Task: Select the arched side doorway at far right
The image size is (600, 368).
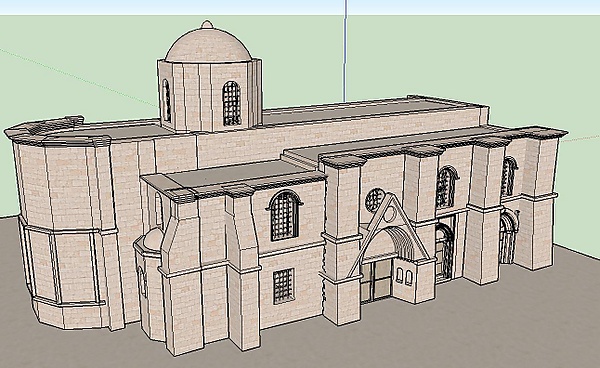Action: pyautogui.click(x=508, y=237)
